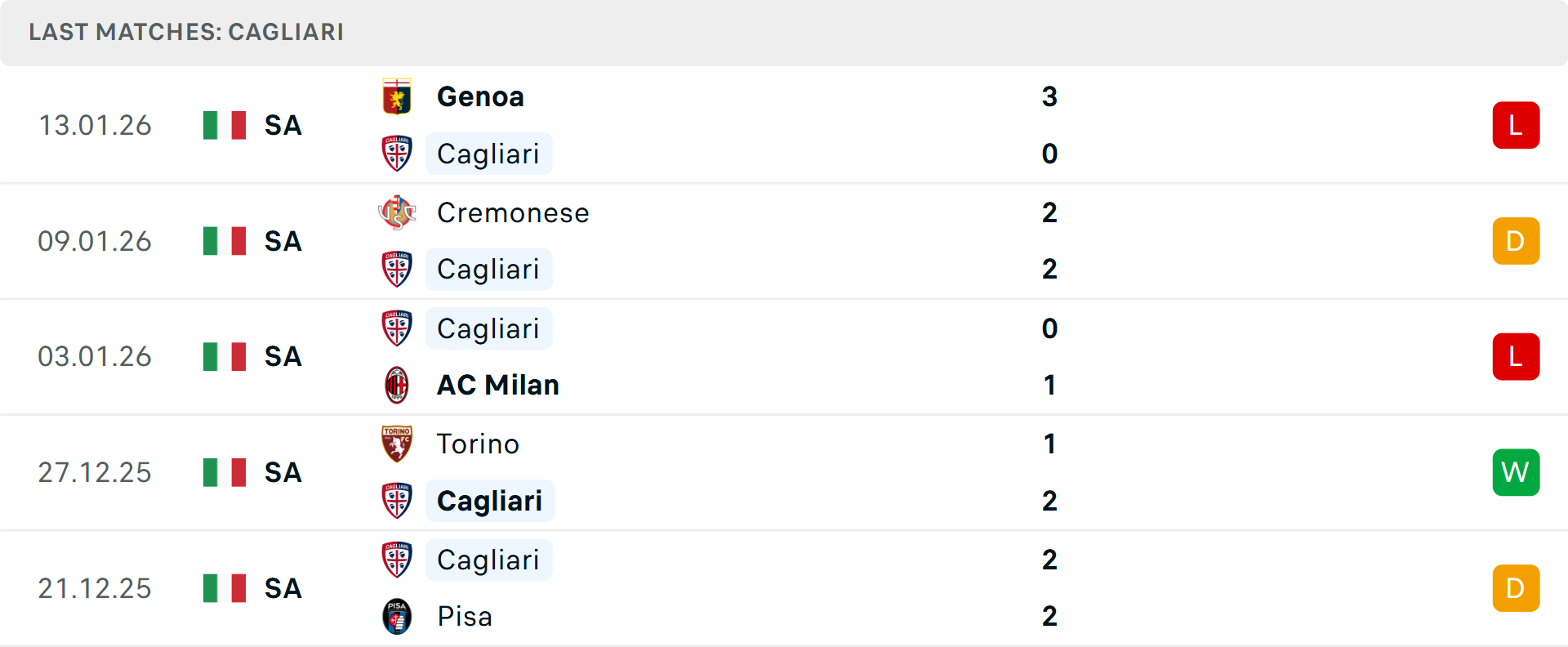
Task: Click the Torino club crest icon
Action: (397, 444)
